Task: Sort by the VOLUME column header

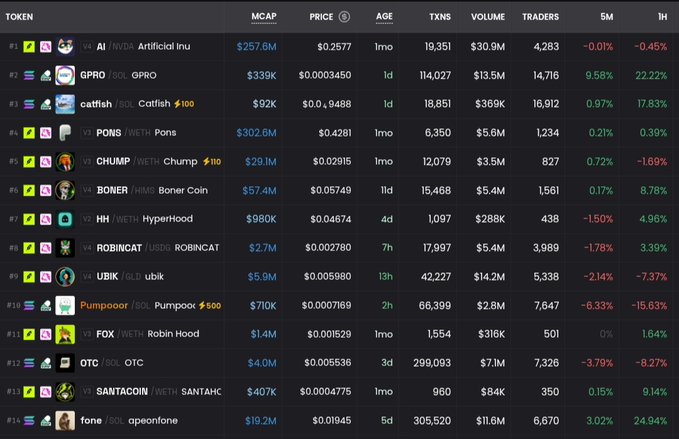Action: click(488, 17)
